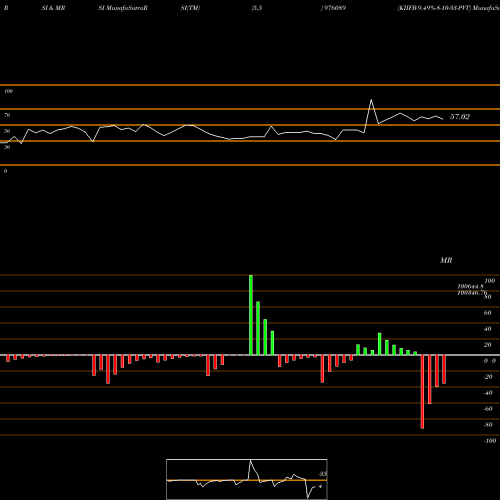Click the 976689 code in header

(334, 8)
